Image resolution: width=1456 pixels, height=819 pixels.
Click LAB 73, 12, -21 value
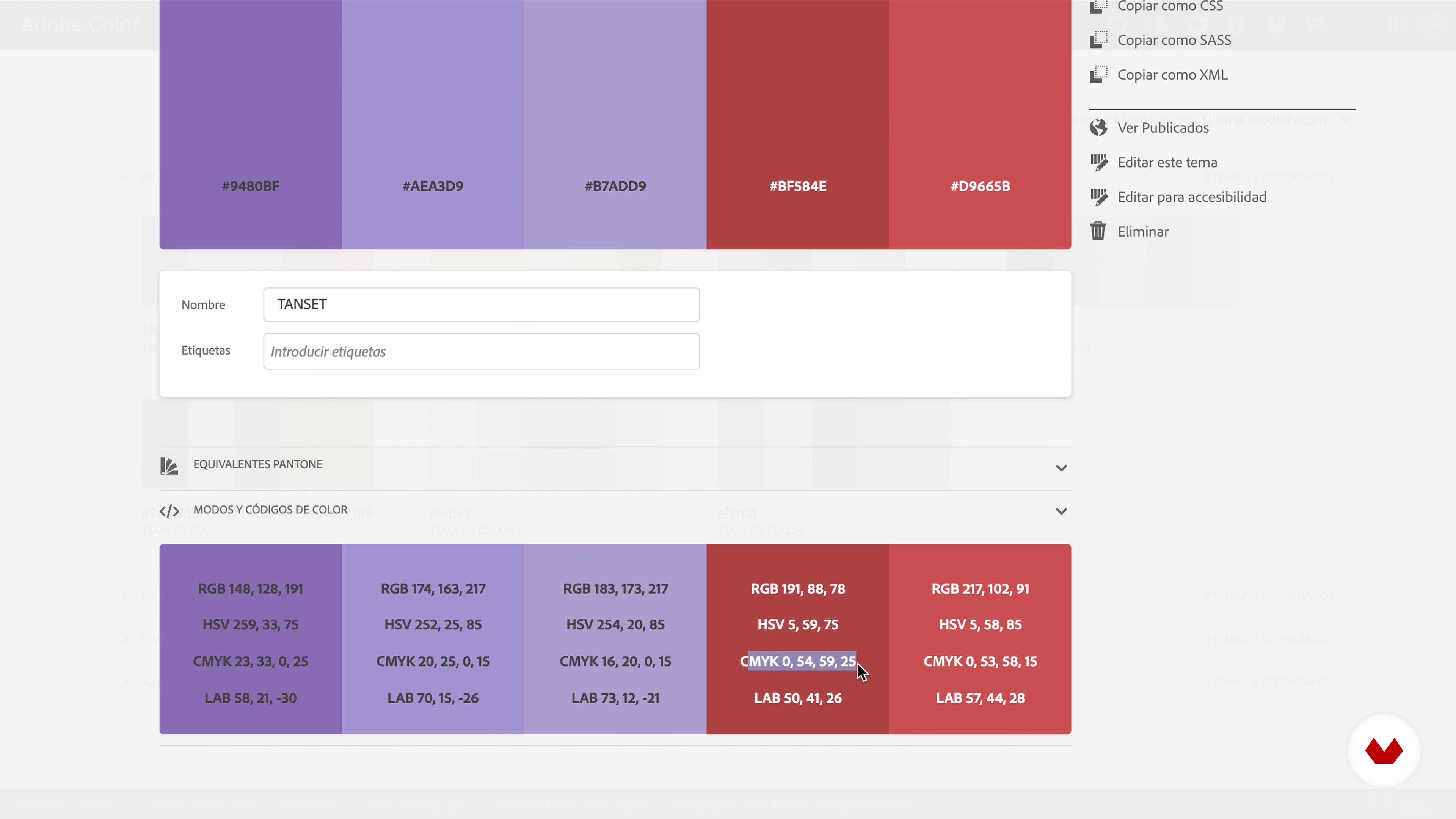615,698
